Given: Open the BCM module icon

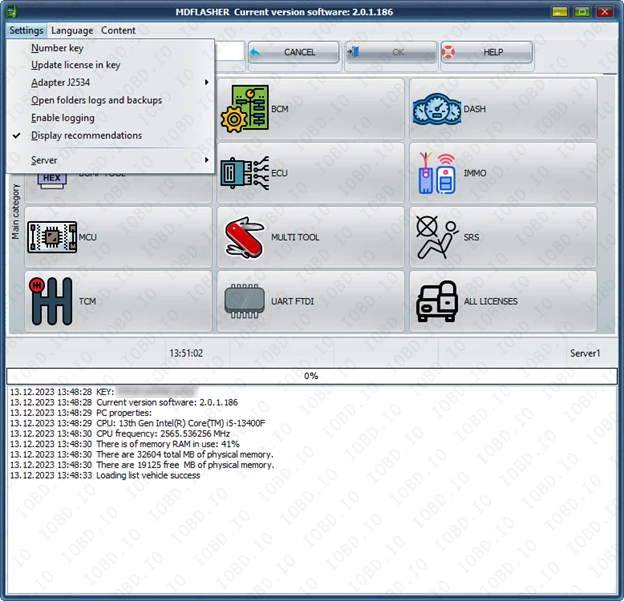Looking at the screenshot, I should click(245, 109).
